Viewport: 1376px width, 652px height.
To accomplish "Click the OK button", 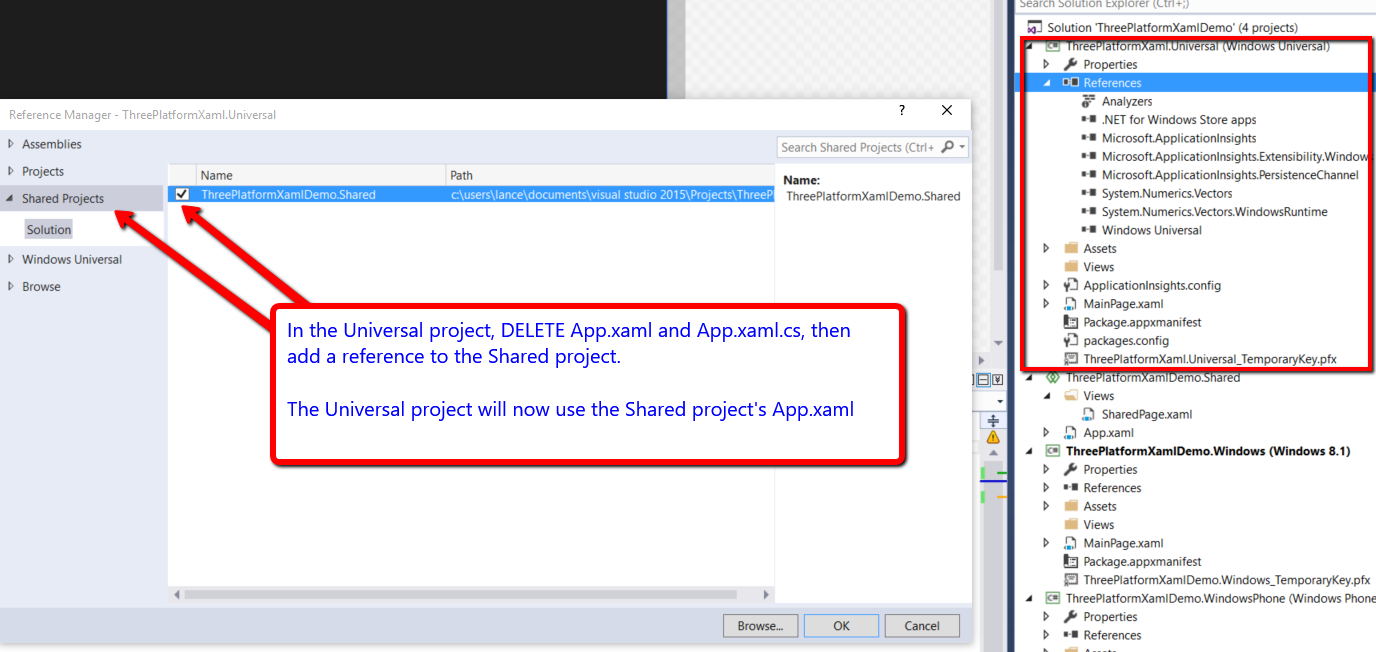I will [841, 625].
